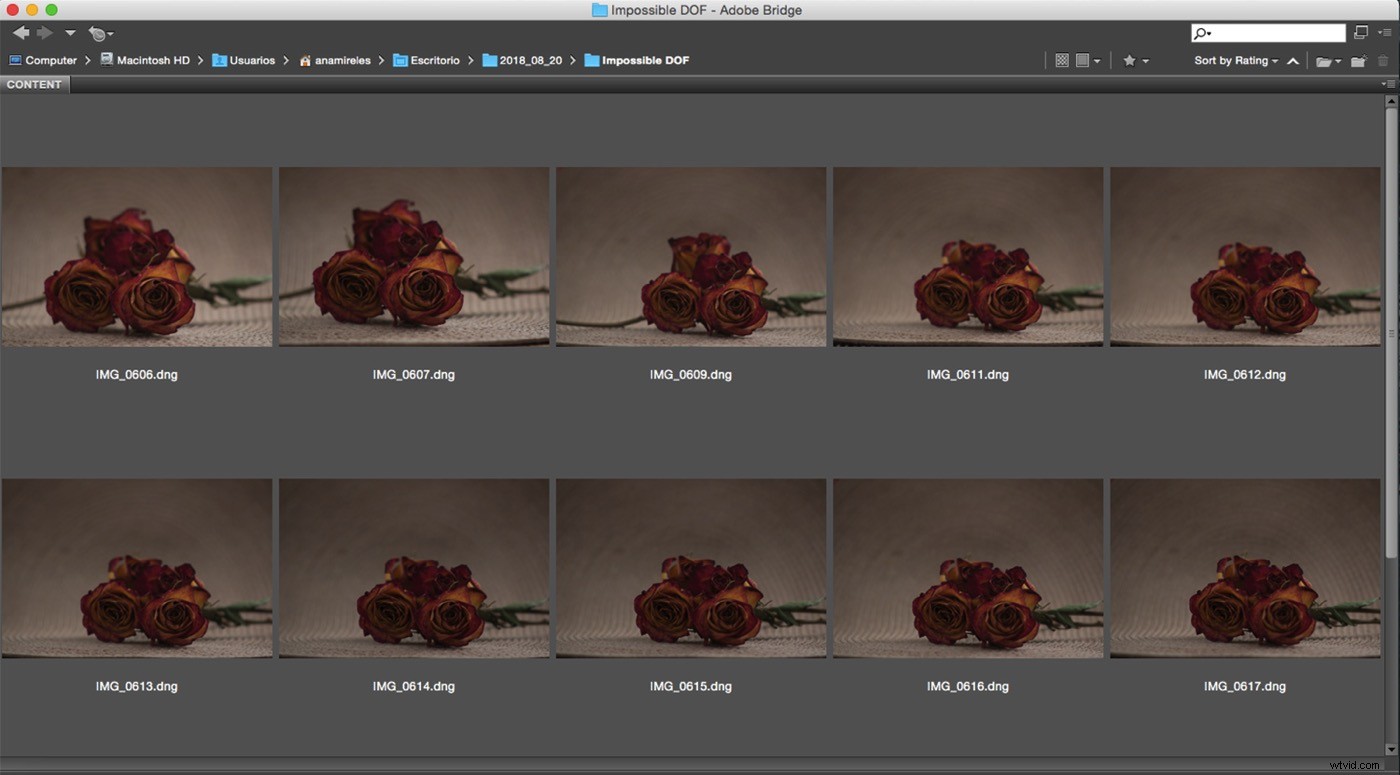Viewport: 1400px width, 775px height.
Task: Click the Back navigation arrow
Action: tap(20, 32)
